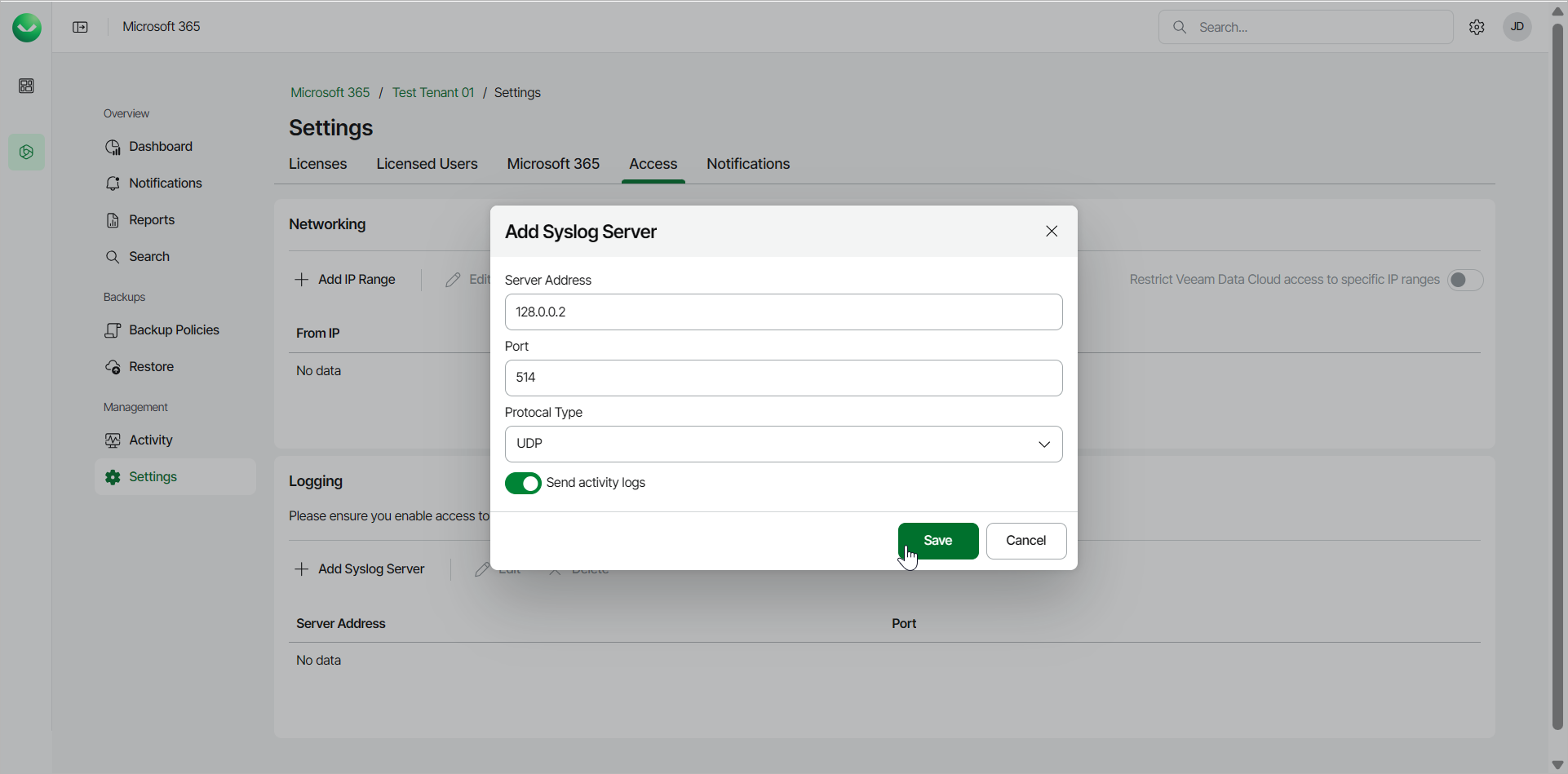Open the settings gear in header
Screen dimensions: 1568x774
click(1477, 27)
